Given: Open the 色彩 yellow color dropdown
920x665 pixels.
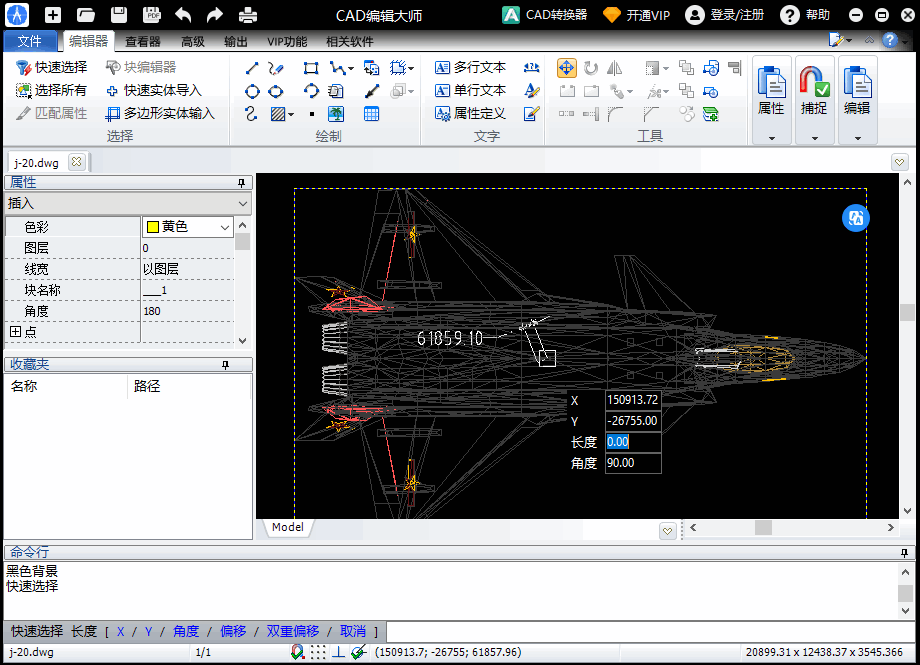Looking at the screenshot, I should tap(224, 227).
